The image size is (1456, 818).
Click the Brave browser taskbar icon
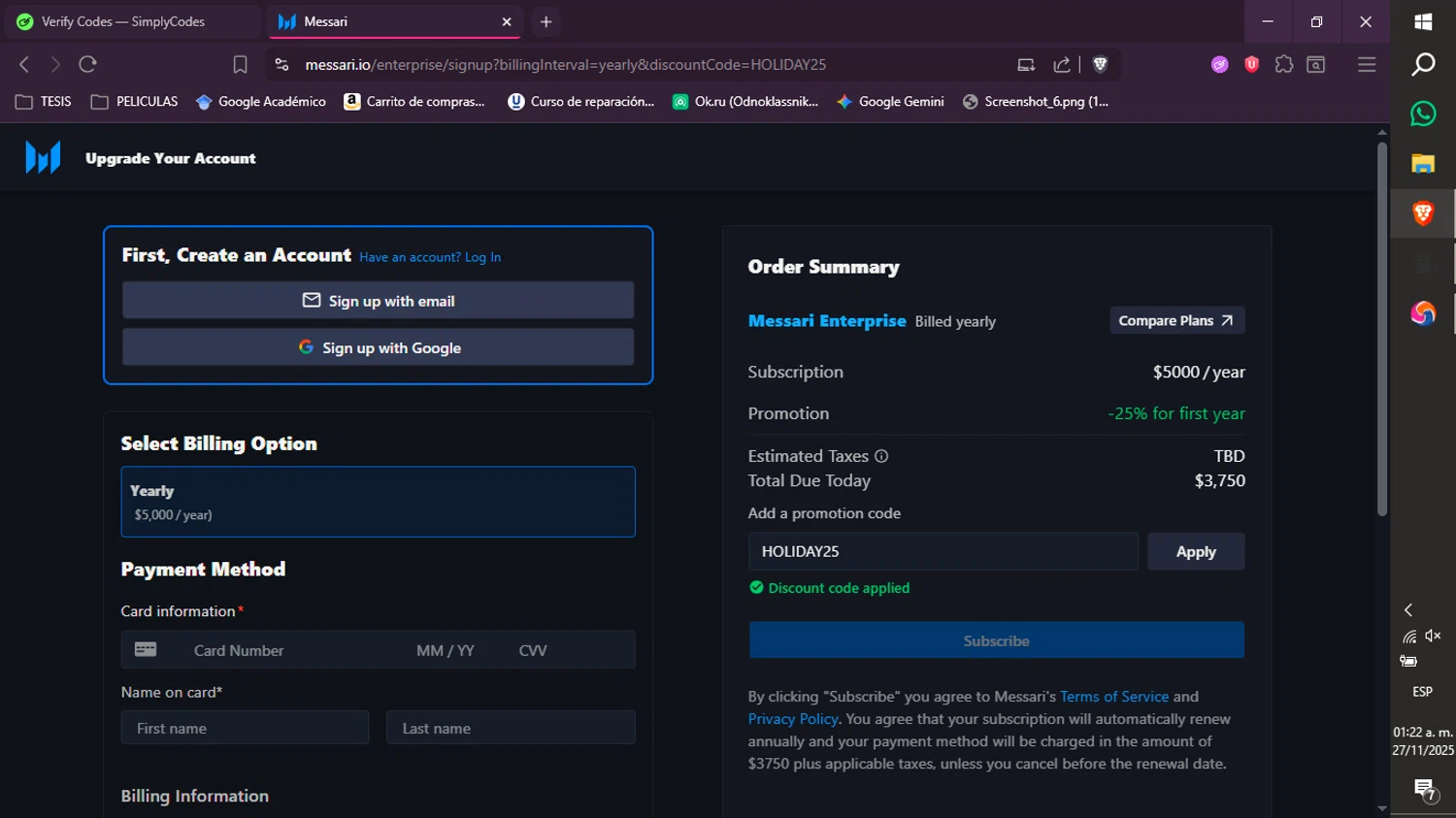pos(1423,213)
